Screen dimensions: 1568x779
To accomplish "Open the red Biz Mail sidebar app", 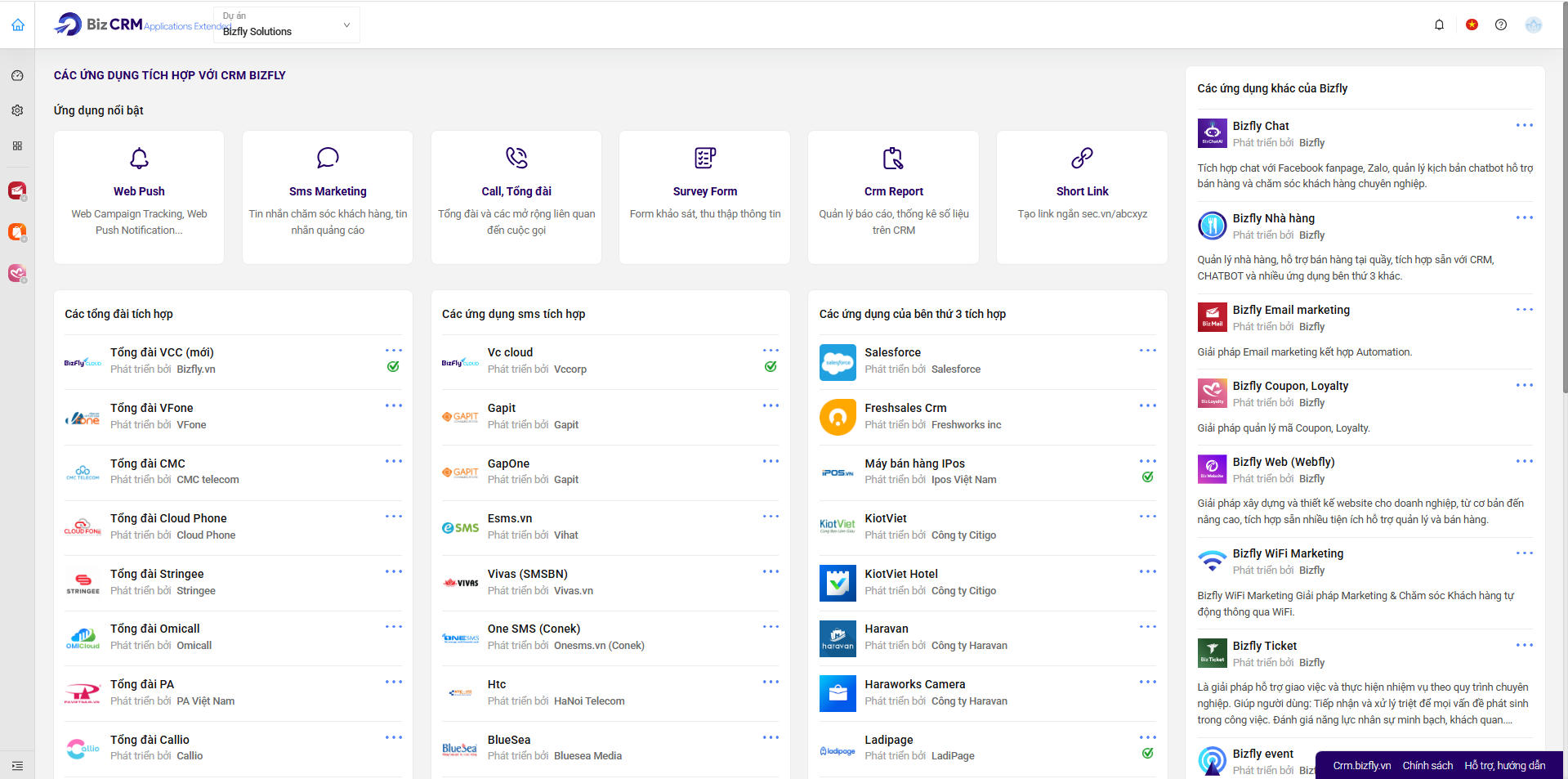I will pyautogui.click(x=17, y=190).
